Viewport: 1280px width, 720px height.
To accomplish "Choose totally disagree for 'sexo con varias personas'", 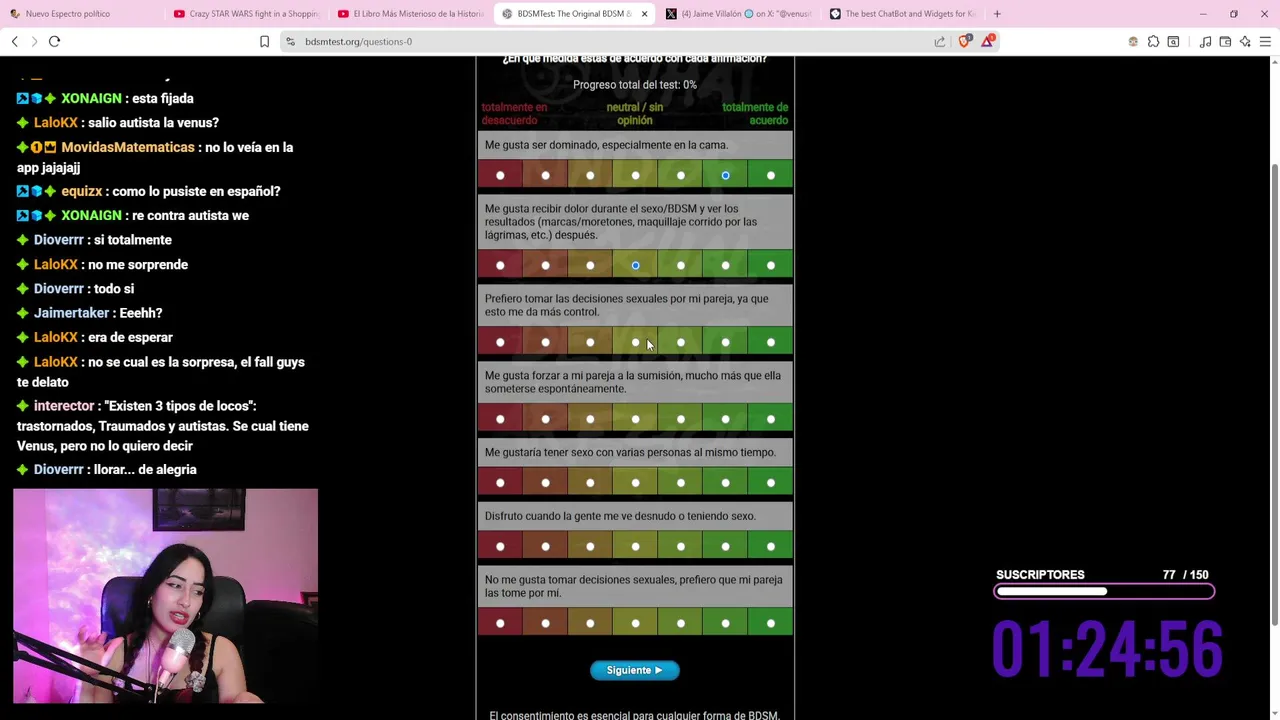I will pyautogui.click(x=500, y=483).
